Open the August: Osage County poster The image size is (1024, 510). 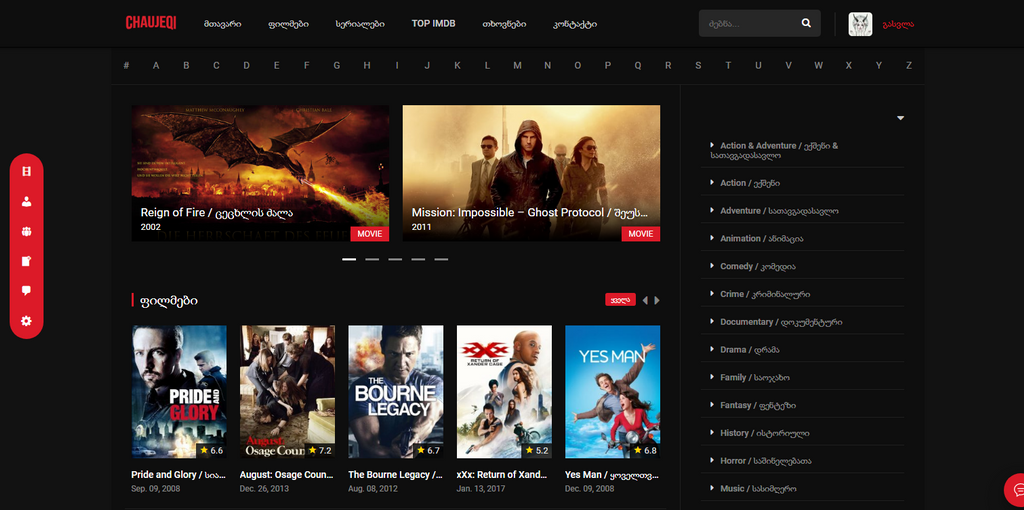click(287, 392)
